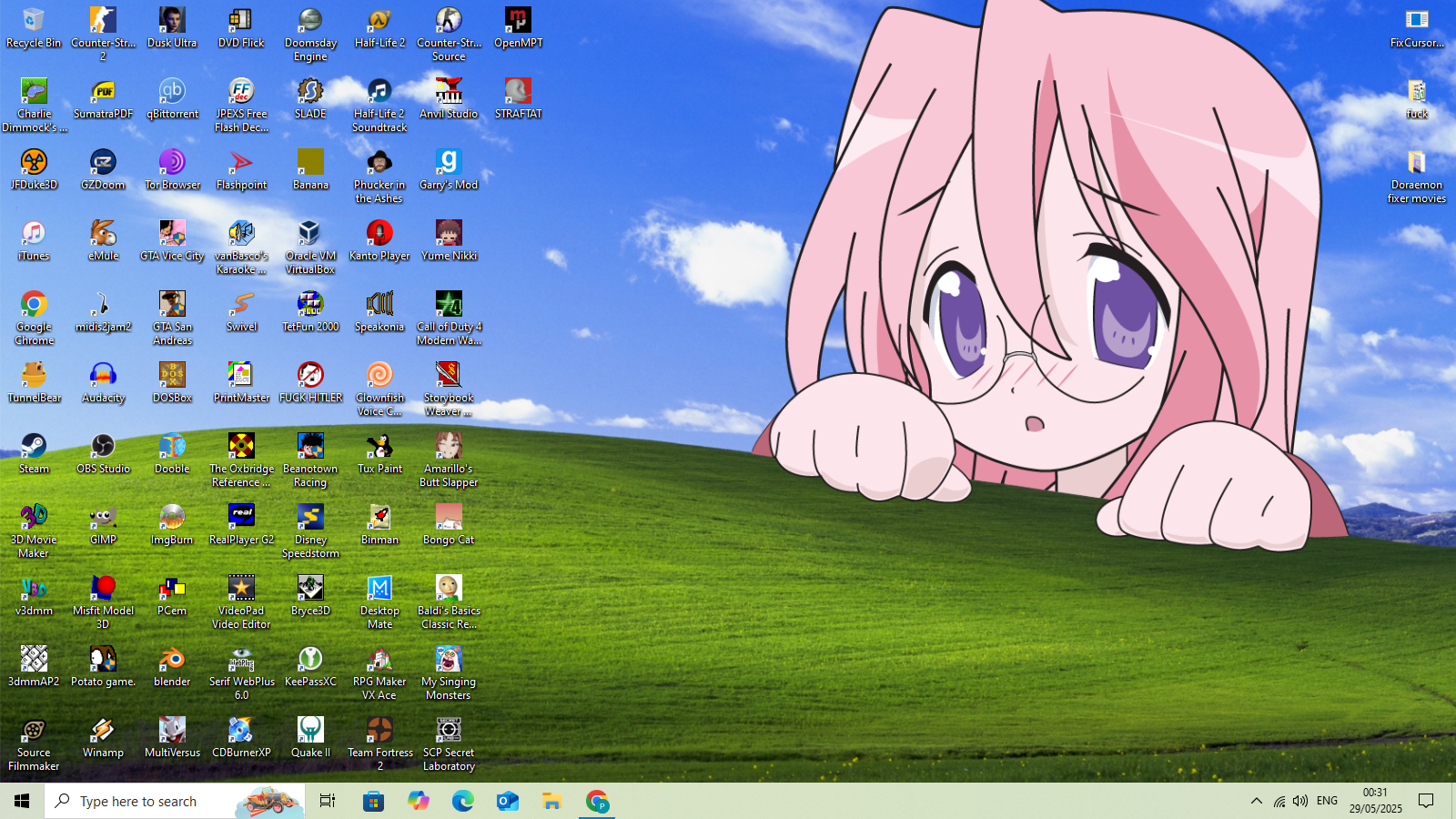The width and height of the screenshot is (1456, 819).
Task: Open the FixCursor desktop file
Action: tap(1417, 28)
